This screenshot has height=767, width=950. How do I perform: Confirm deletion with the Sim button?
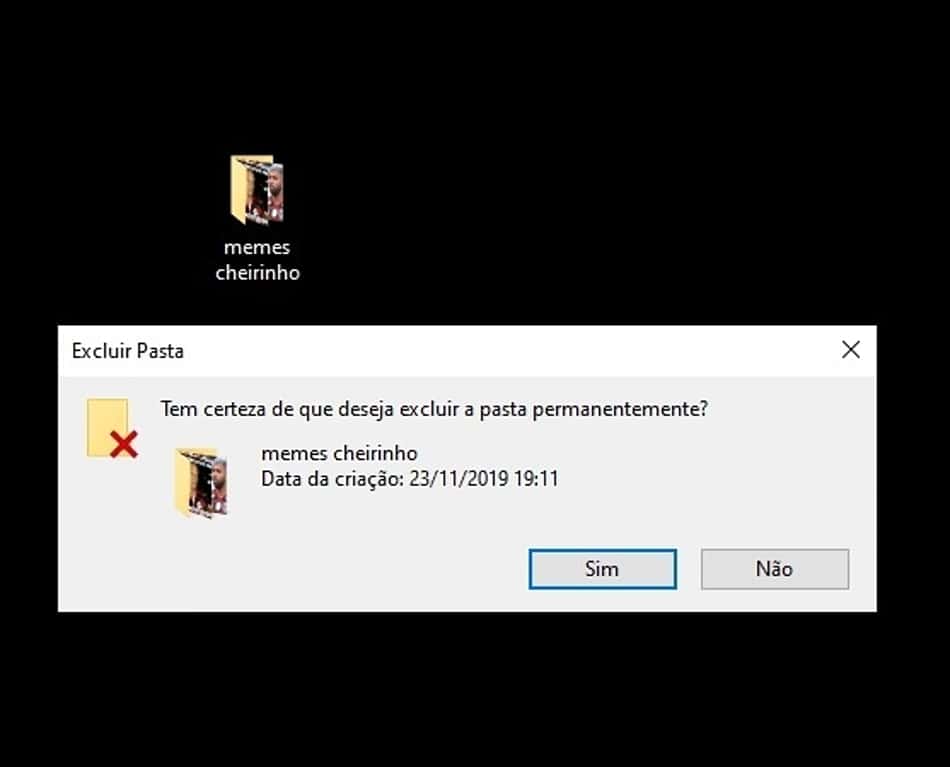(x=602, y=569)
